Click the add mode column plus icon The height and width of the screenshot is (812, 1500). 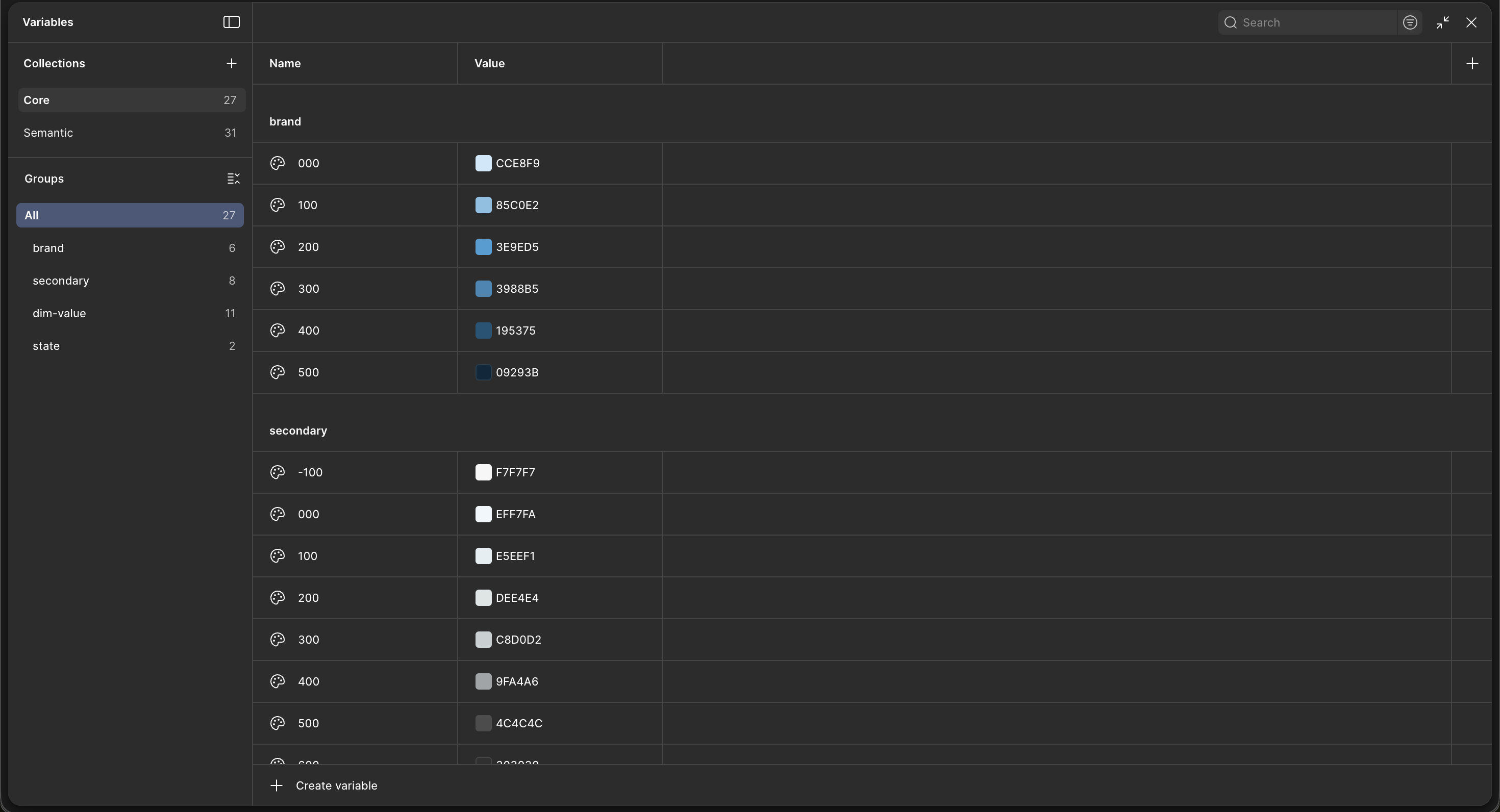1472,63
